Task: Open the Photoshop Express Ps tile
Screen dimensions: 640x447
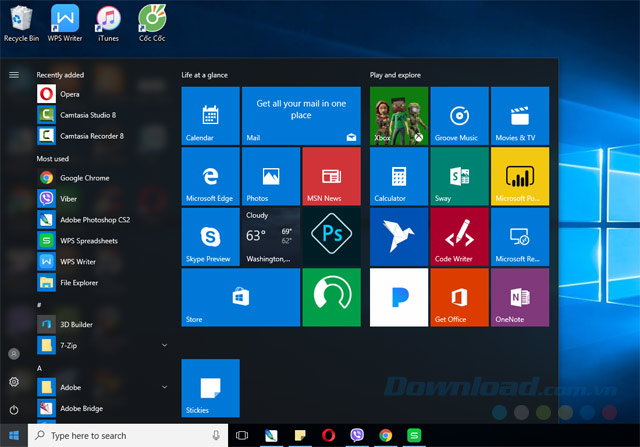Action: click(331, 237)
